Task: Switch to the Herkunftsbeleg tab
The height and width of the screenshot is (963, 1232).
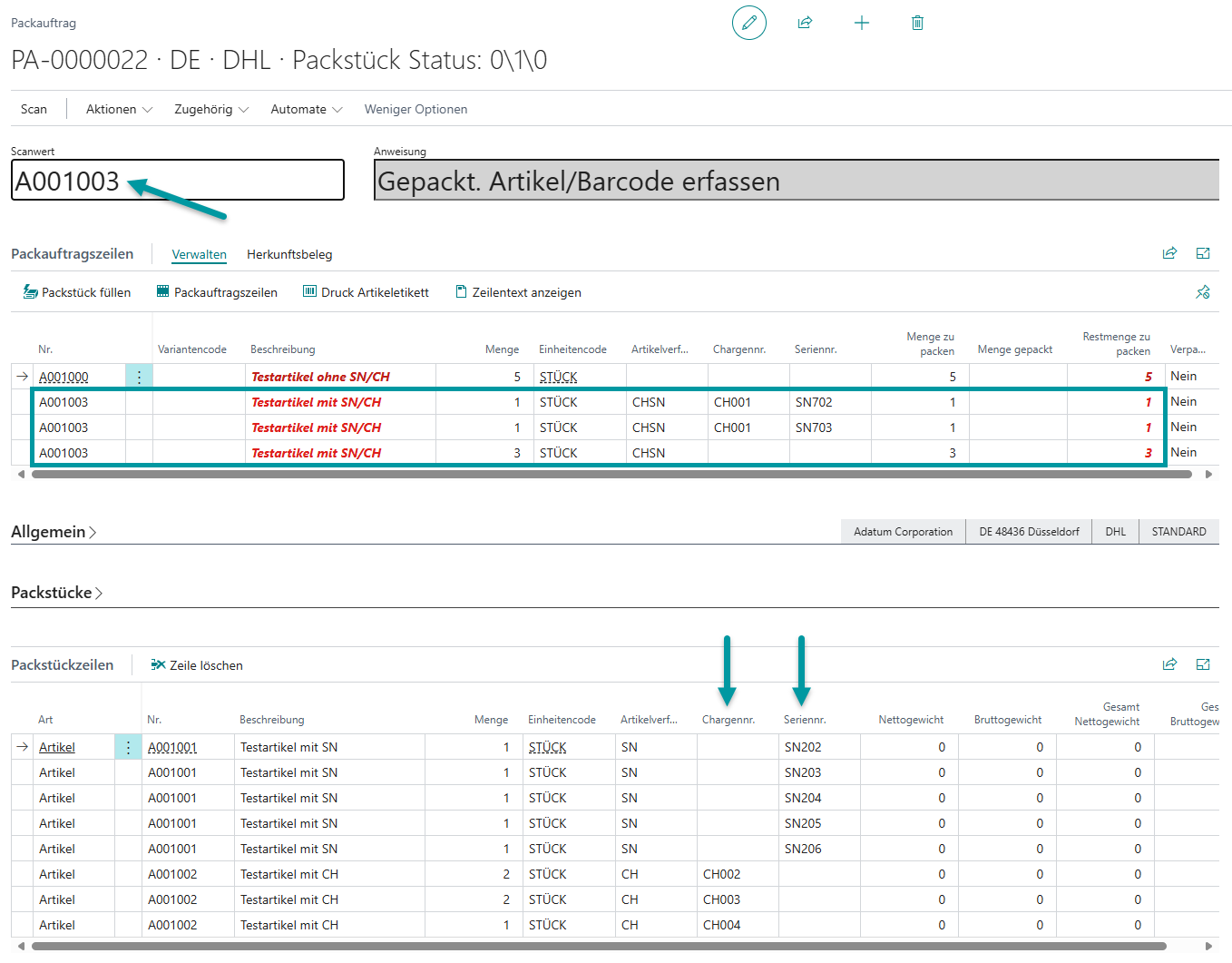Action: pyautogui.click(x=289, y=254)
